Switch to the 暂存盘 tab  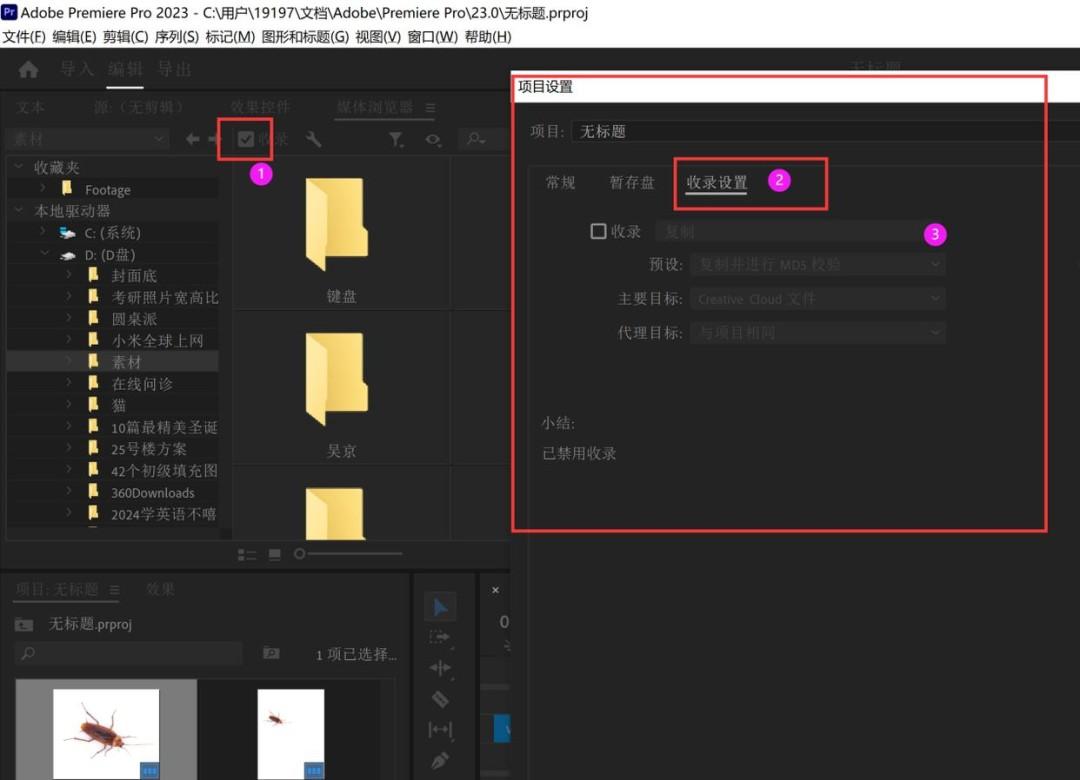coord(631,183)
